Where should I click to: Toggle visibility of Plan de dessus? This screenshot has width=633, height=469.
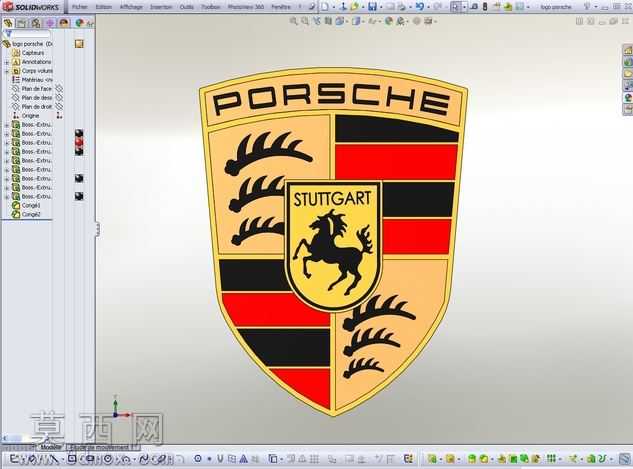59,97
